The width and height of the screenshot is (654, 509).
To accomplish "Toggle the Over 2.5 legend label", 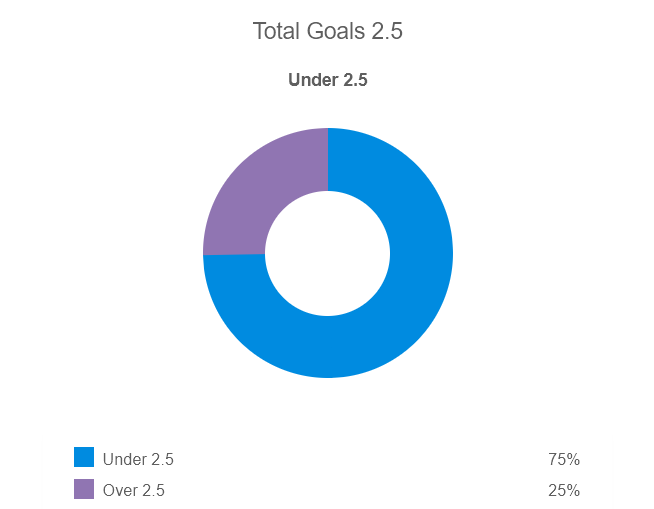I will coord(134,491).
